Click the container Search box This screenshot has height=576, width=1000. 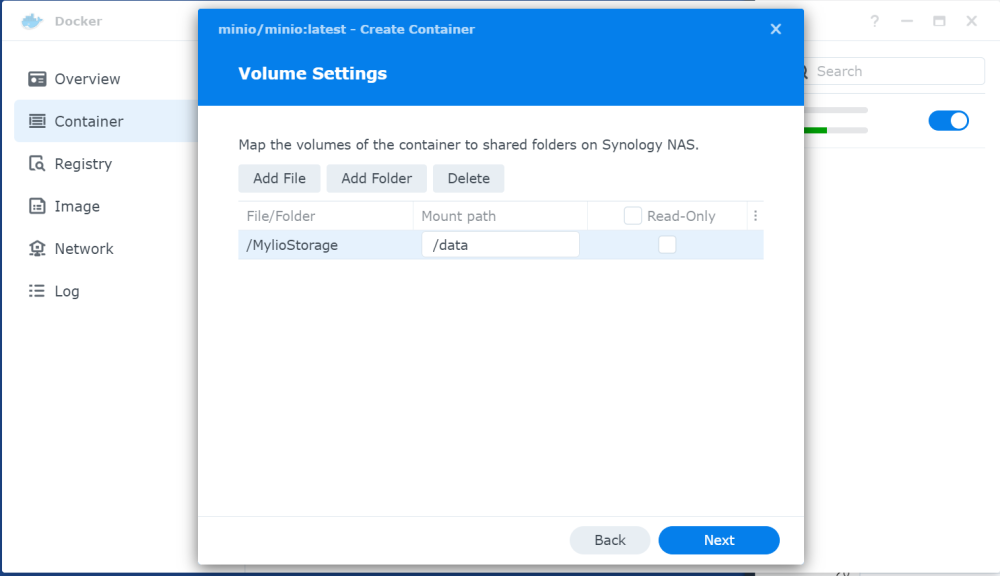click(895, 71)
